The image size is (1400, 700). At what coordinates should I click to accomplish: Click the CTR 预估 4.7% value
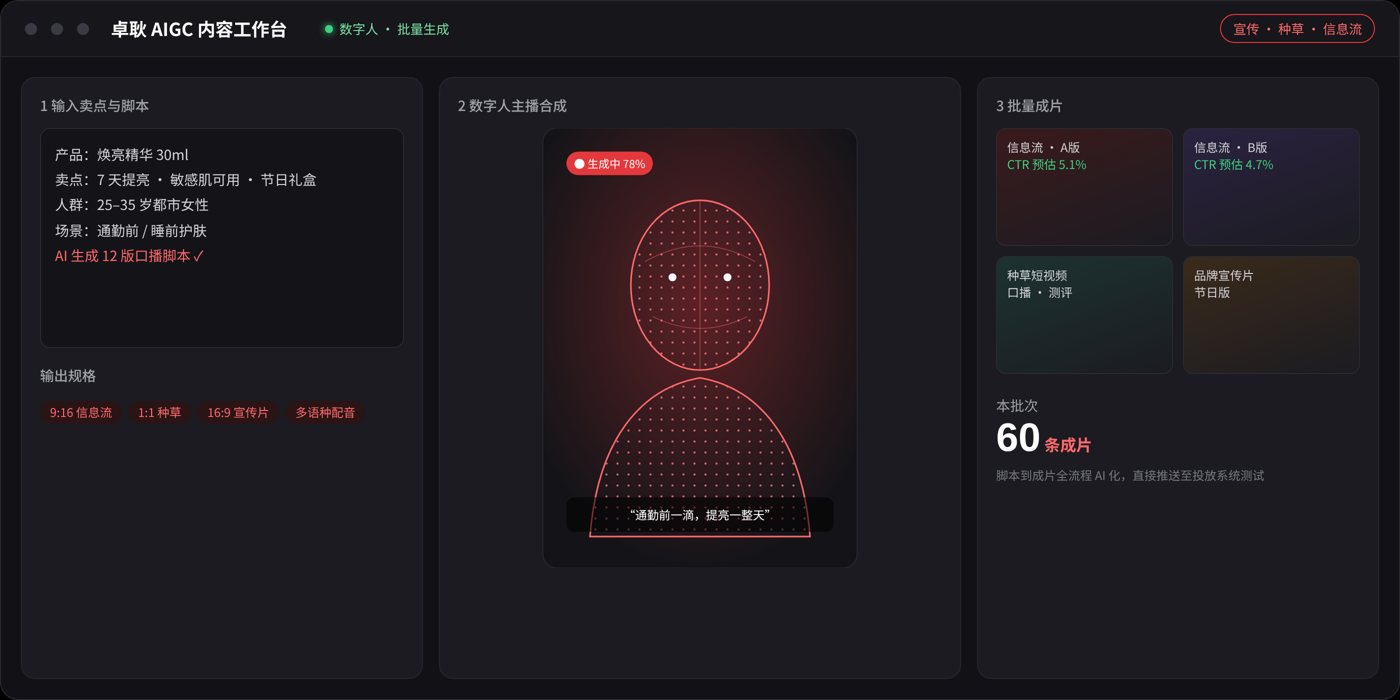[x=1233, y=165]
